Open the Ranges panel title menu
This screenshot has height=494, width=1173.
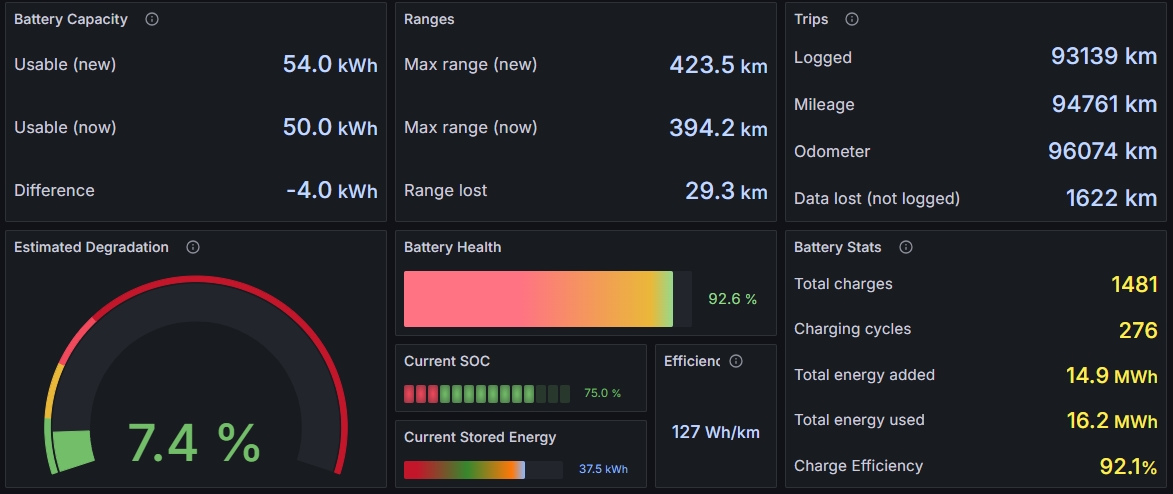coord(429,19)
